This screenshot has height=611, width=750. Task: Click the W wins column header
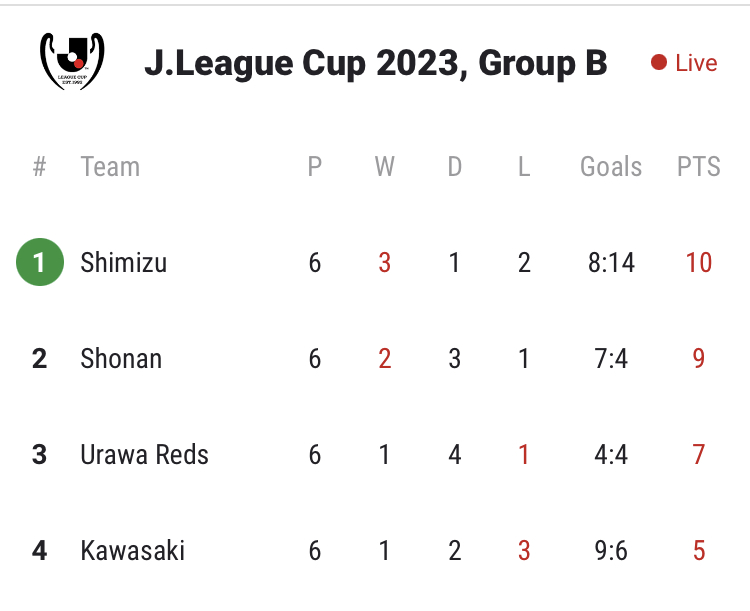(385, 167)
